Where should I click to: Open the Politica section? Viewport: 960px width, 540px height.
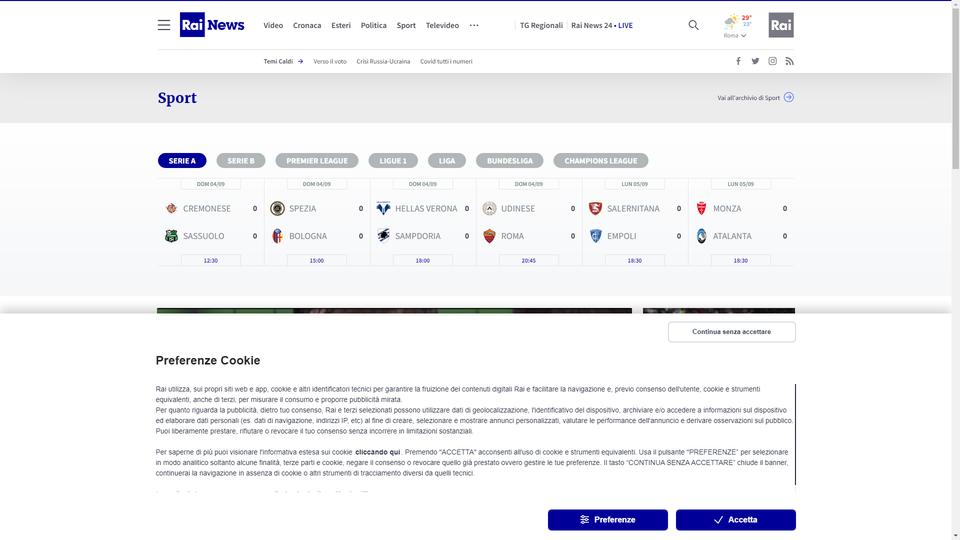[373, 25]
